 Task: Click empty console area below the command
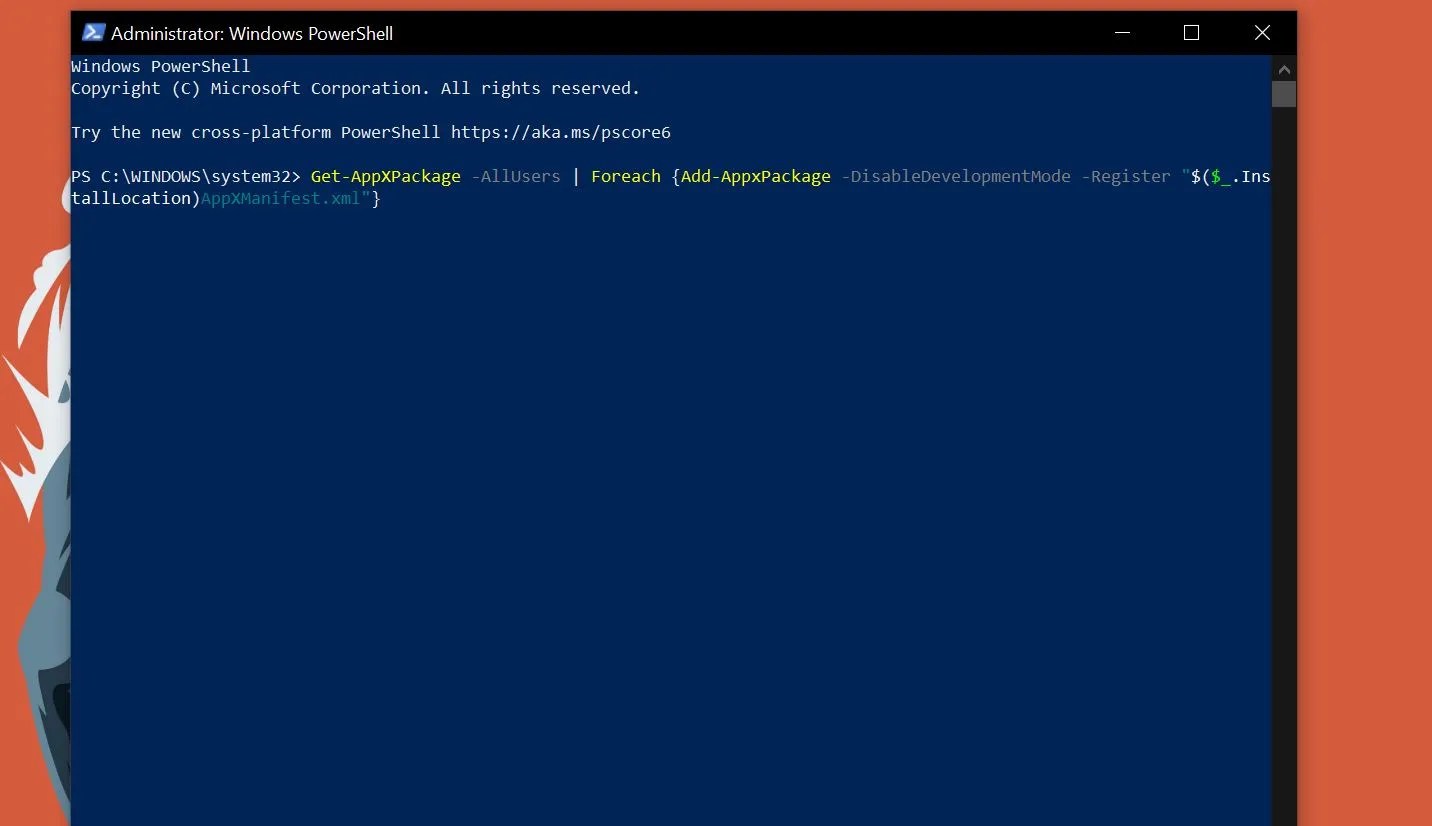click(670, 500)
